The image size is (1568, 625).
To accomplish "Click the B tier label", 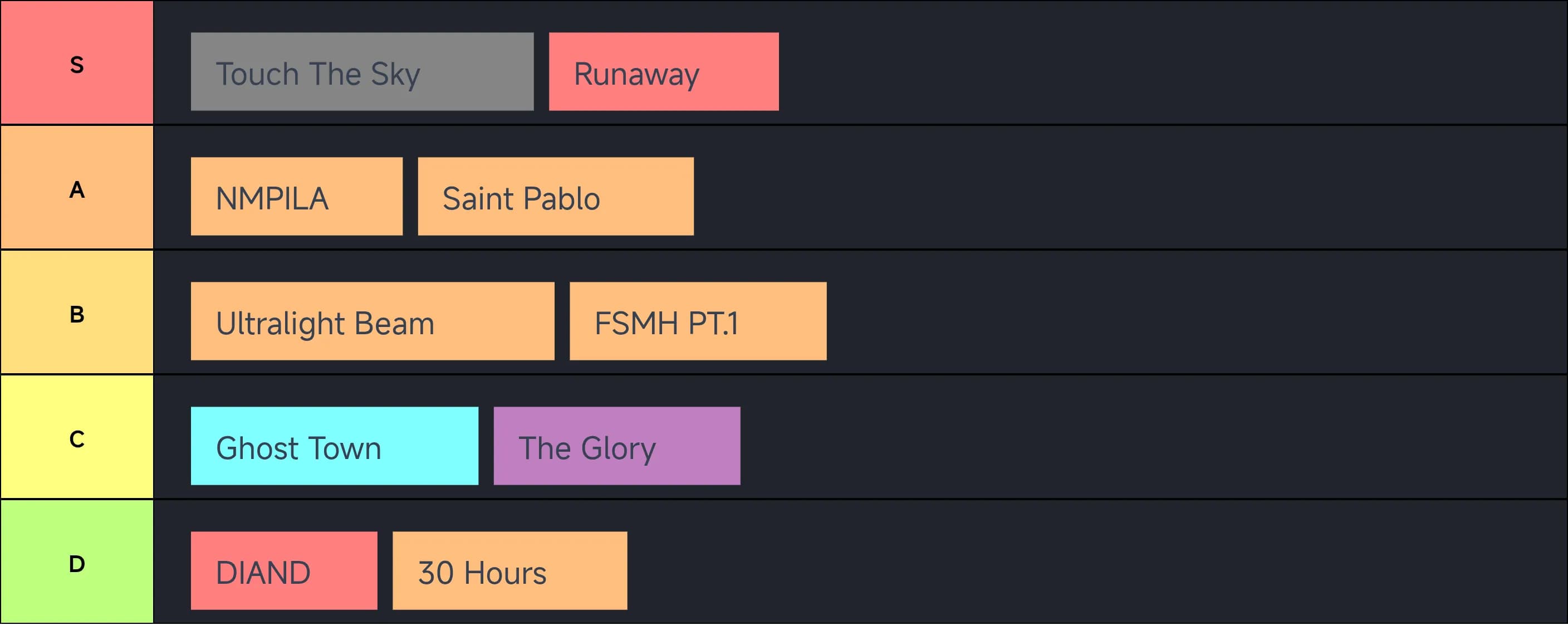I will [x=77, y=313].
